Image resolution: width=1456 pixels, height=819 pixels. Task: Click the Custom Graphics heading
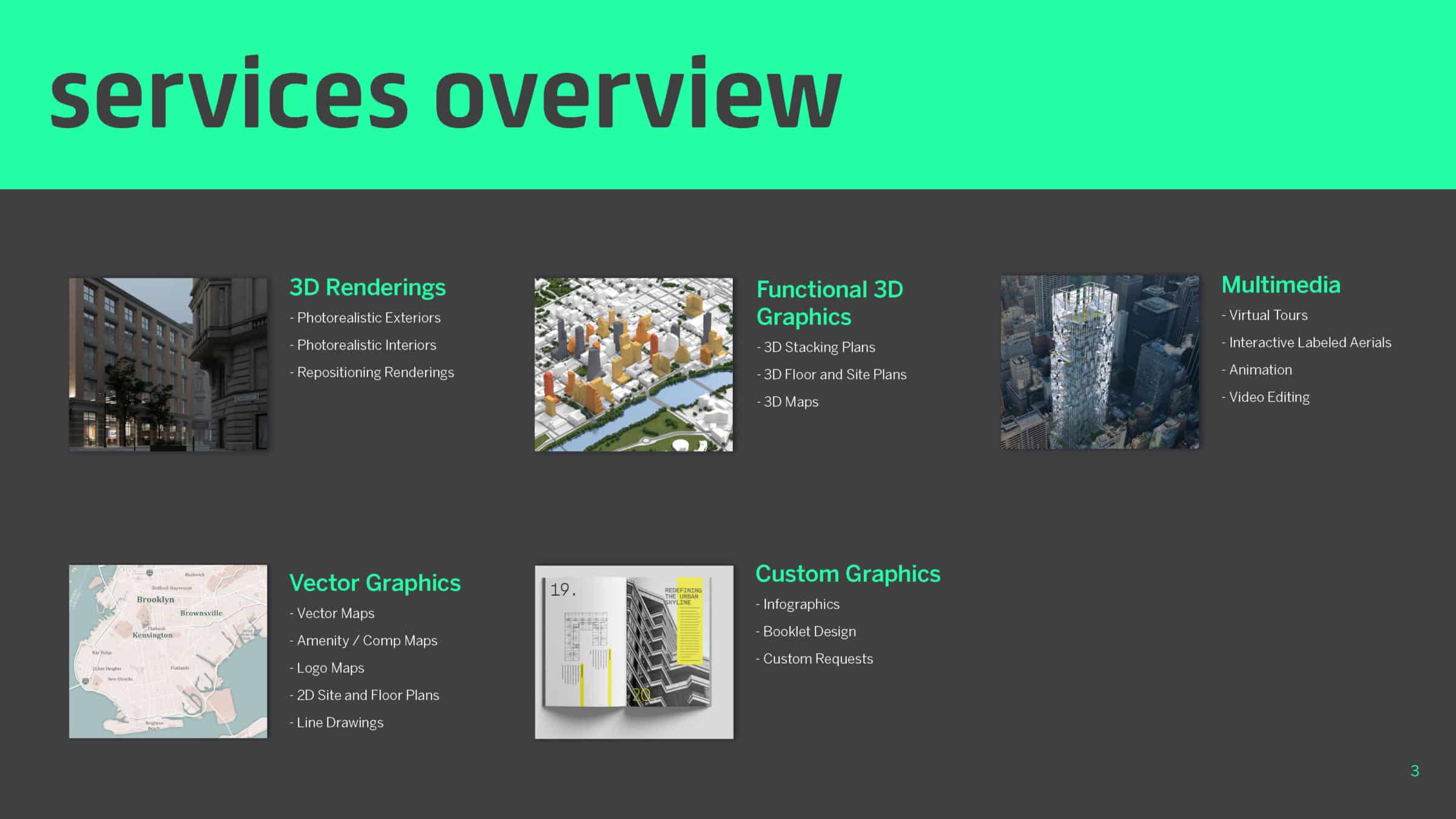848,574
